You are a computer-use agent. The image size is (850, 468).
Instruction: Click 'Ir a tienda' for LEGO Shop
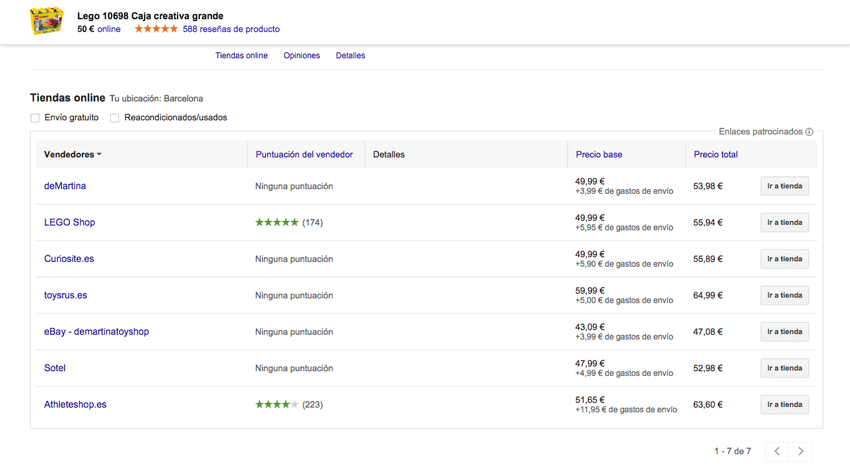click(784, 222)
